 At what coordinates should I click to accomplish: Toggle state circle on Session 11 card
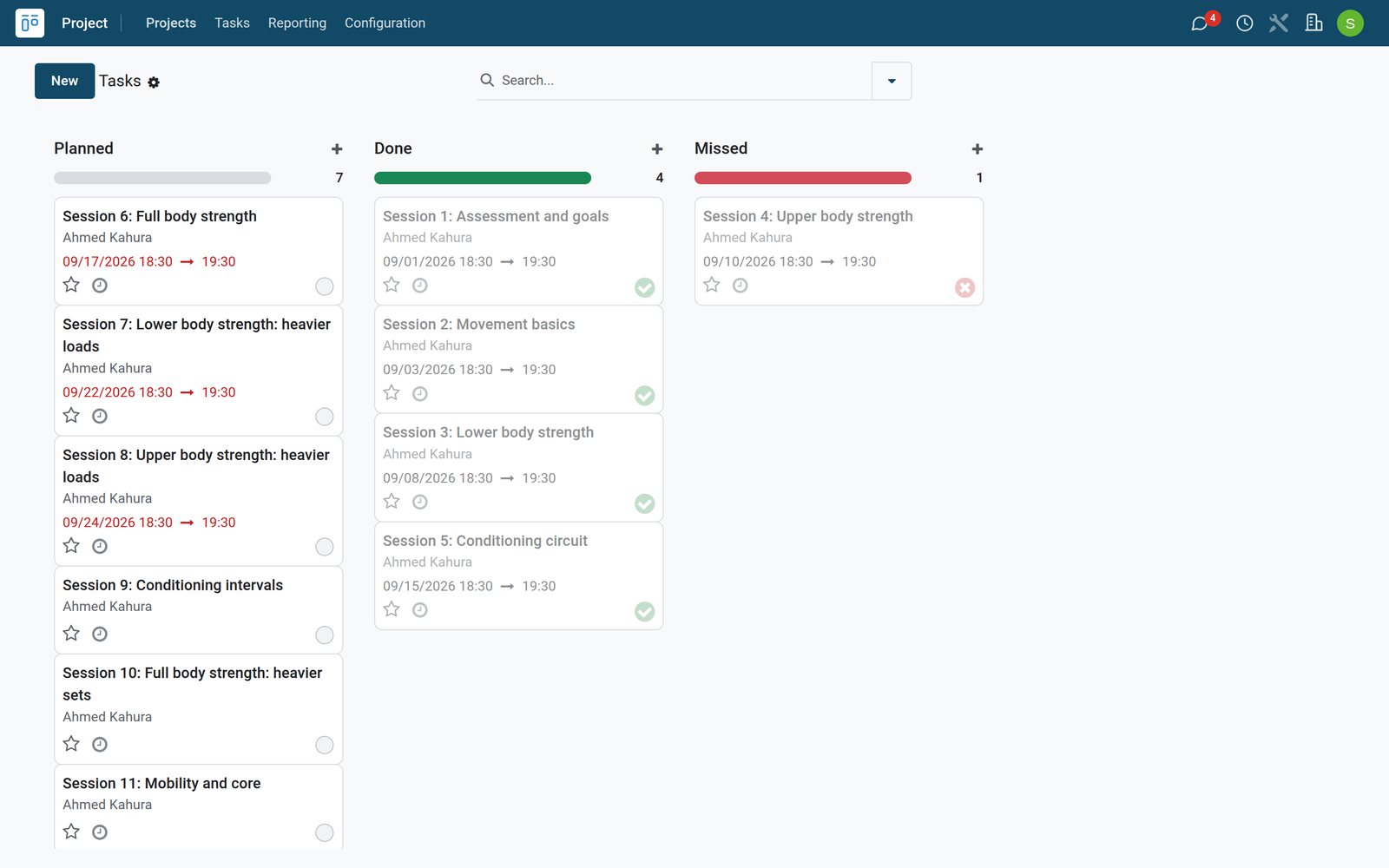[x=325, y=833]
